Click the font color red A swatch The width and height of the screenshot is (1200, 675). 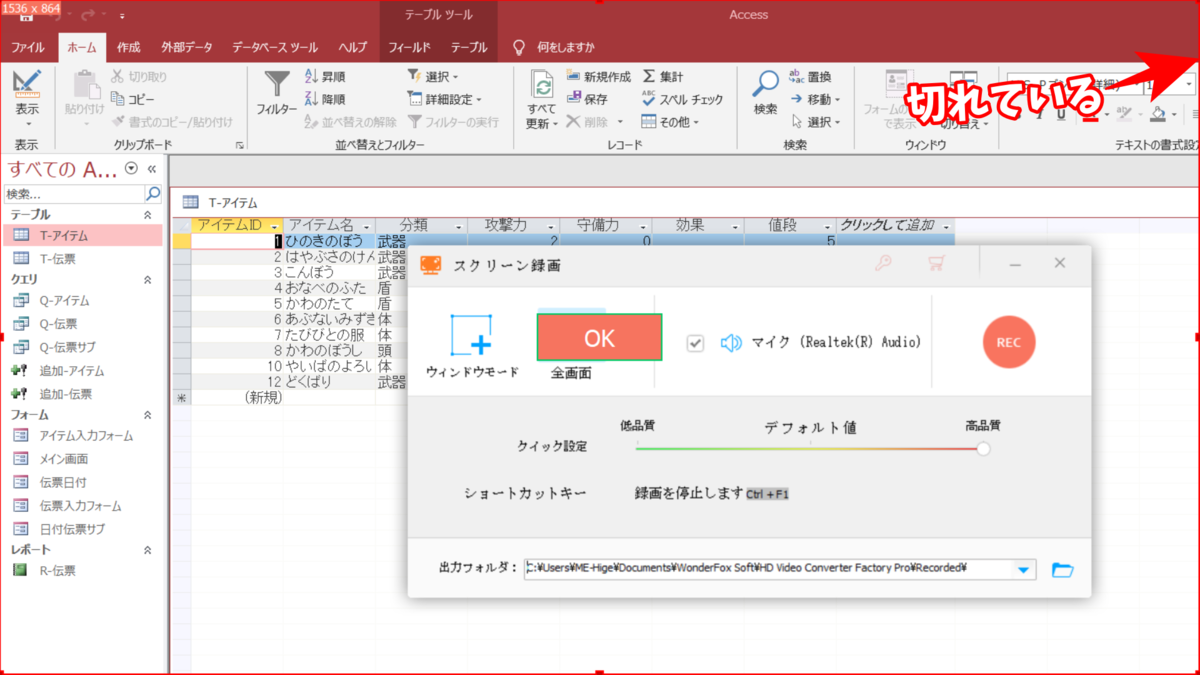pyautogui.click(x=1089, y=114)
